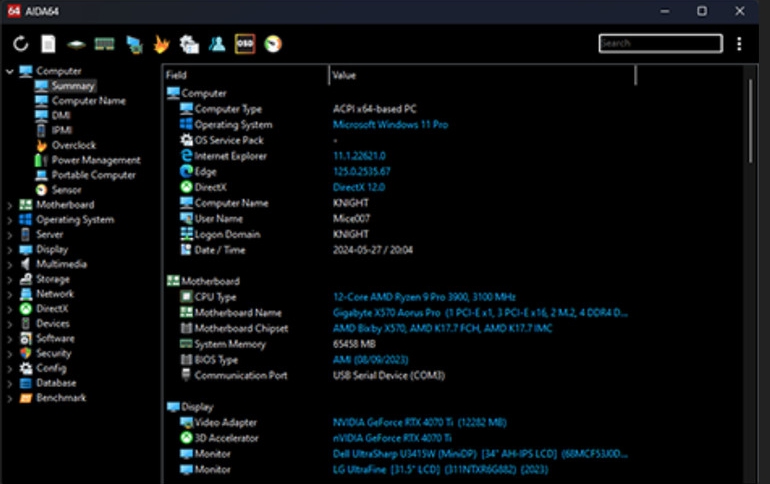Click the vertical scrollbar thumb
770x484 pixels.
click(750, 121)
